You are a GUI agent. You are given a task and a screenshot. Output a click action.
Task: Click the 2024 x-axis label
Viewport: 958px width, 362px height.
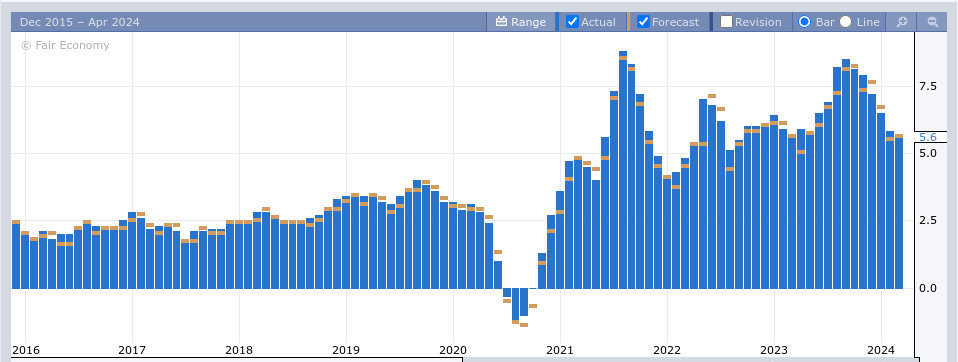(x=881, y=350)
